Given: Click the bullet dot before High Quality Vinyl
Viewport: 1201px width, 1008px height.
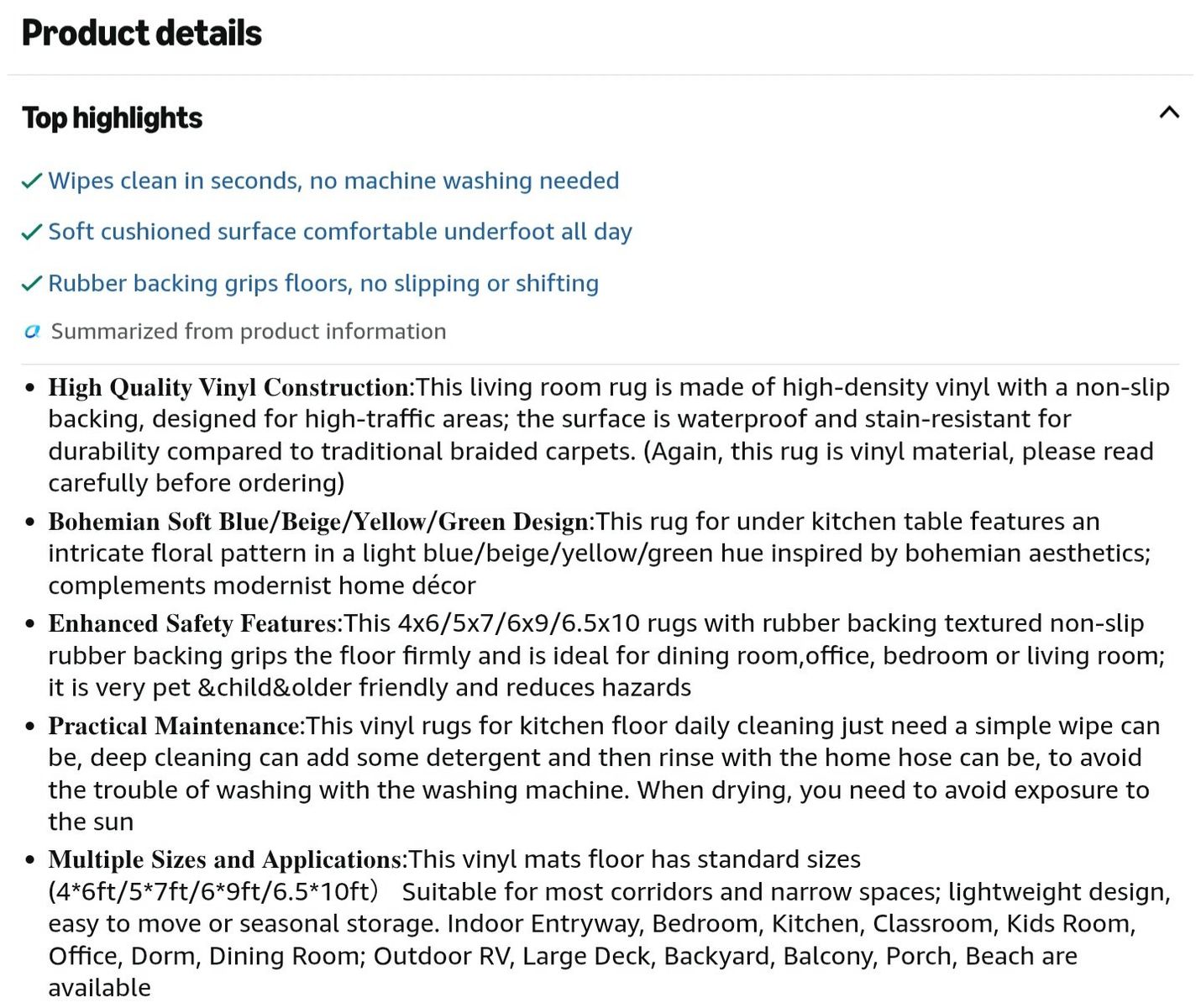Looking at the screenshot, I should 30,388.
